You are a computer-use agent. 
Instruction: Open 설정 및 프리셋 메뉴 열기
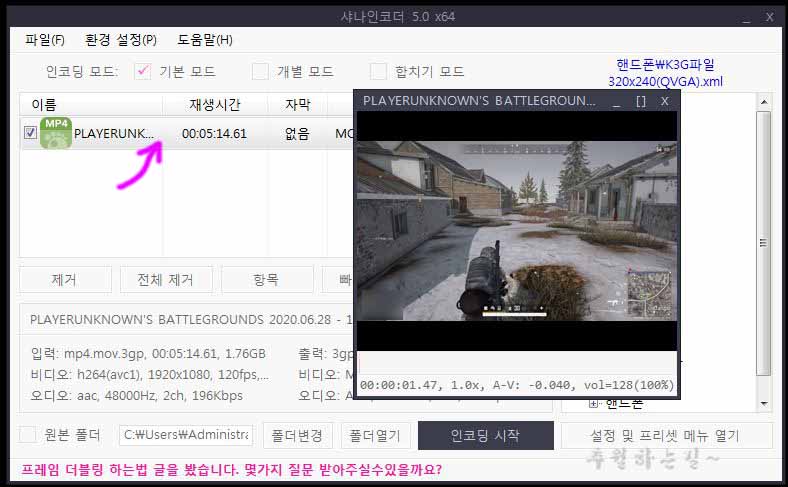pyautogui.click(x=666, y=435)
